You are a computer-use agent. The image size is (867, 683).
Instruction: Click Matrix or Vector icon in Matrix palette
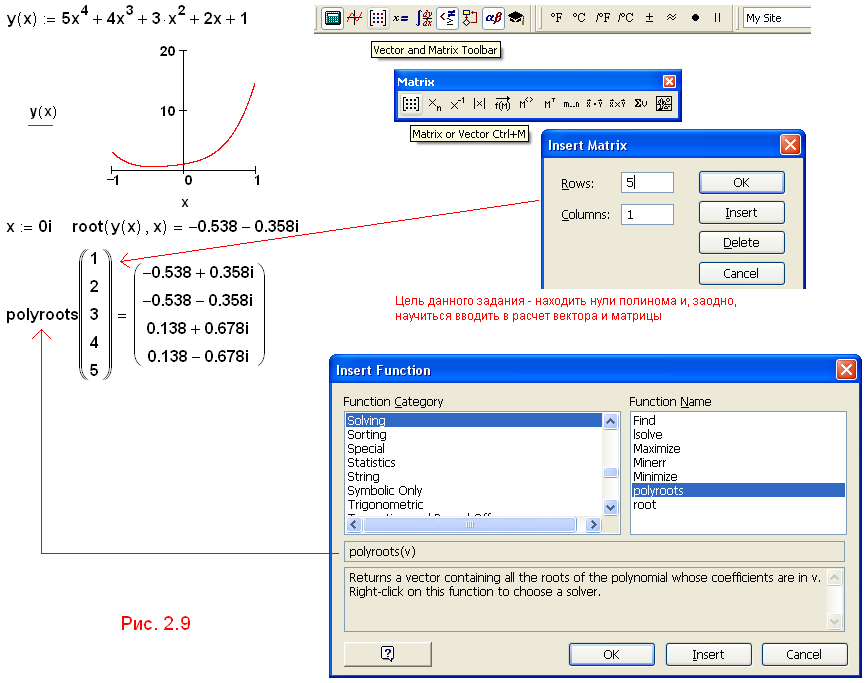(411, 103)
